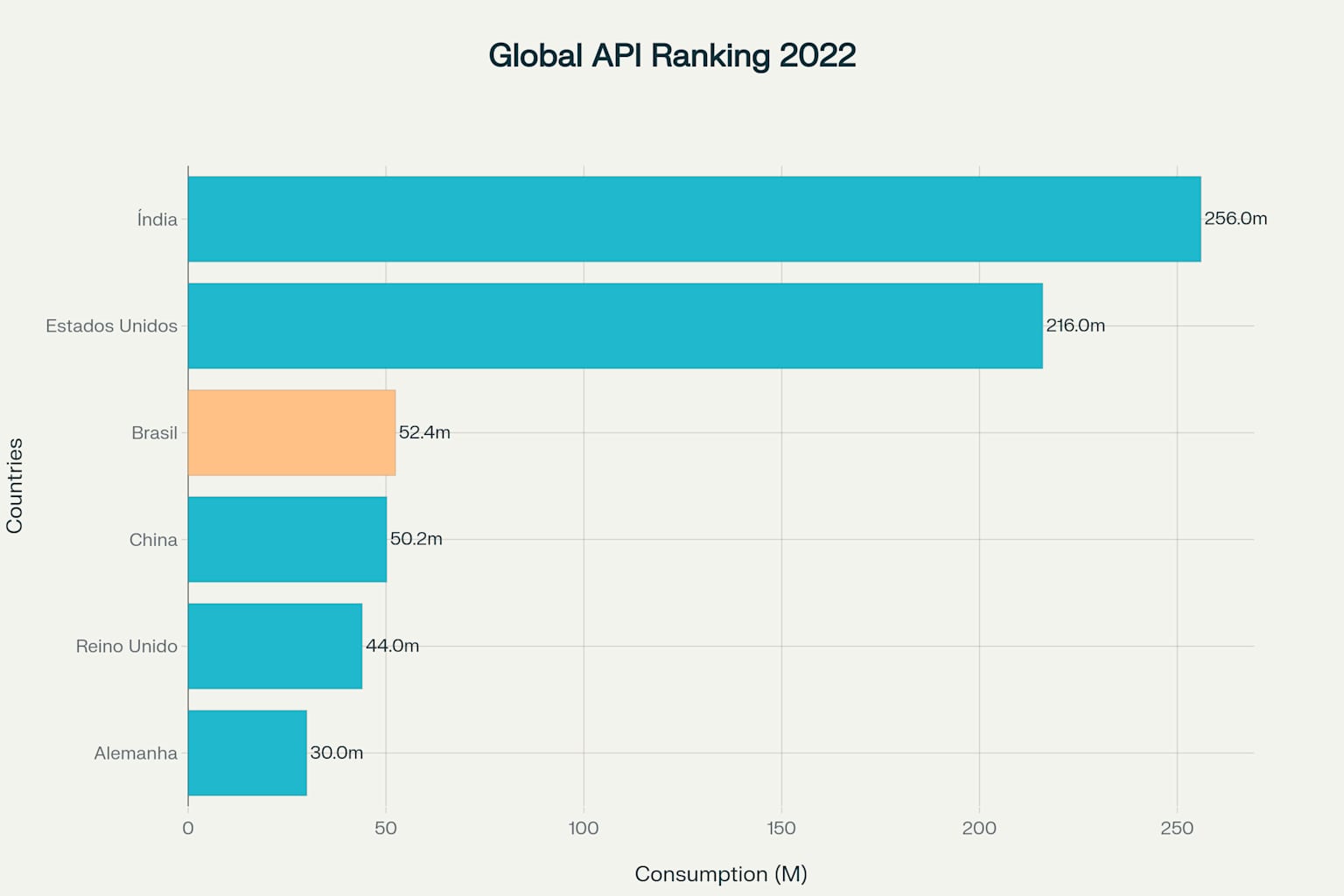Click the Reino Unido axis label
The width and height of the screenshot is (1344, 896).
click(x=127, y=646)
